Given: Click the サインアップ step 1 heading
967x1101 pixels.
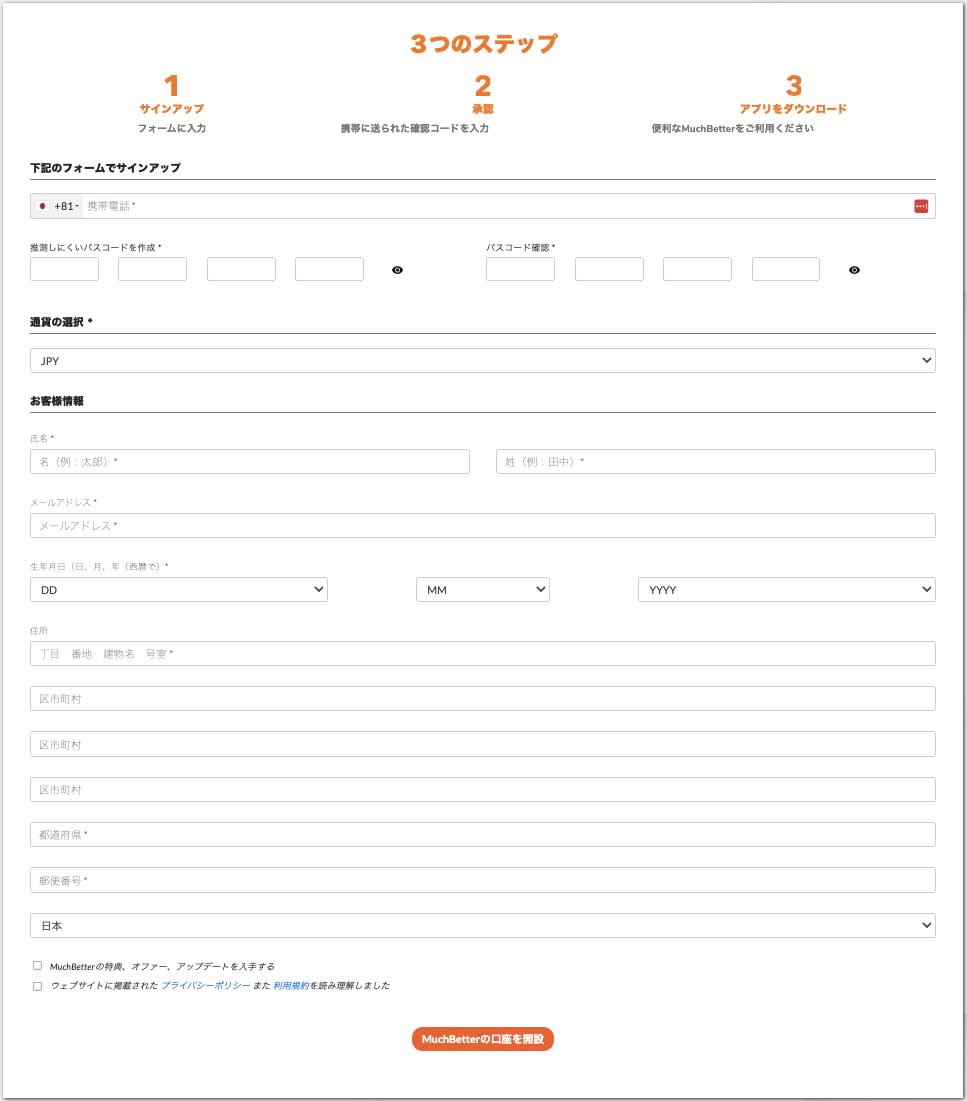Looking at the screenshot, I should pos(171,109).
